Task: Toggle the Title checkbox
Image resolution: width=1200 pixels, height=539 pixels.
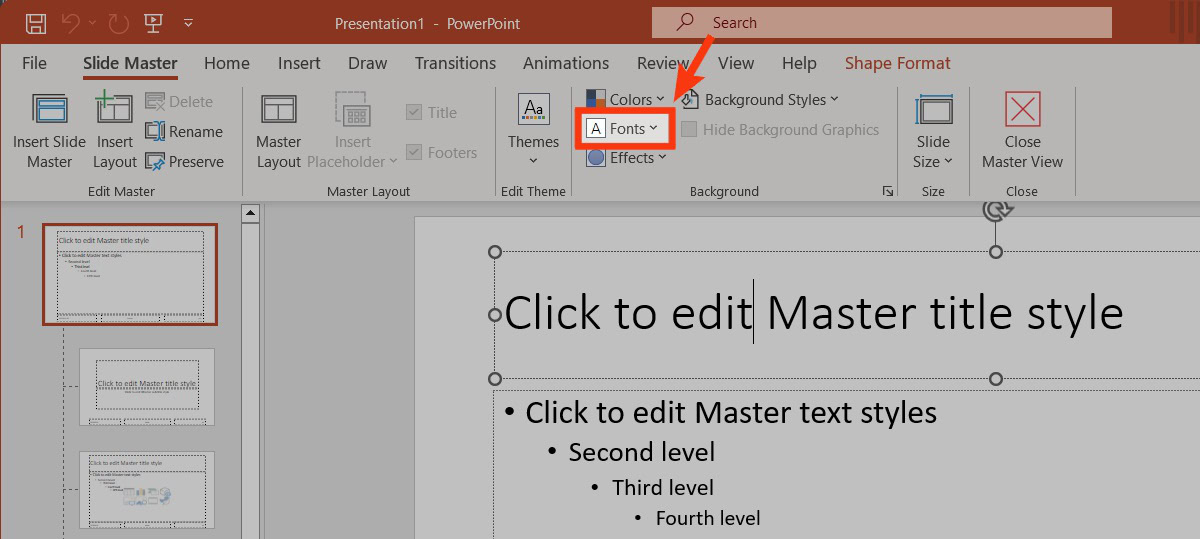Action: pos(414,113)
